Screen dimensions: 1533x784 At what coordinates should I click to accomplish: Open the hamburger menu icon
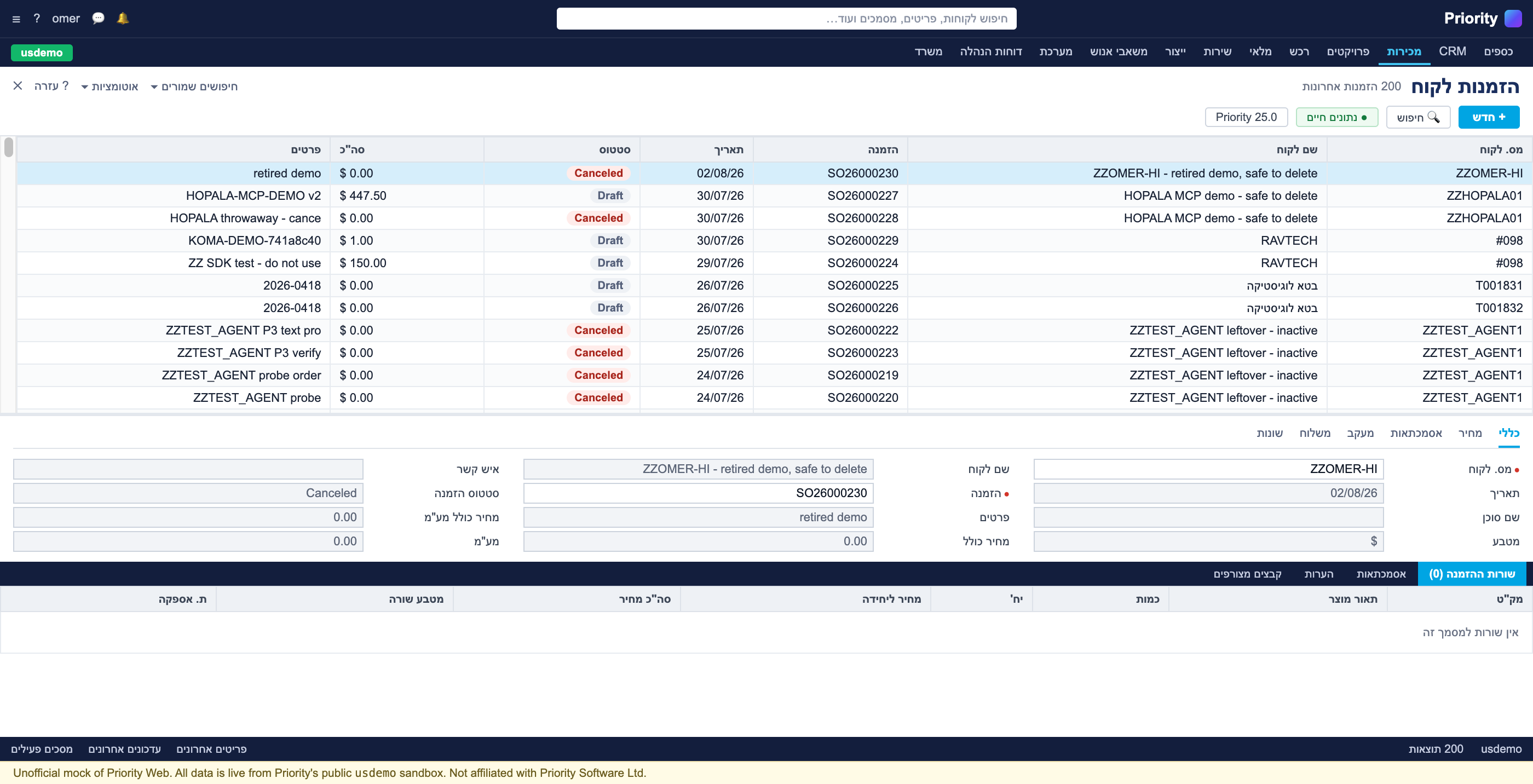point(16,19)
